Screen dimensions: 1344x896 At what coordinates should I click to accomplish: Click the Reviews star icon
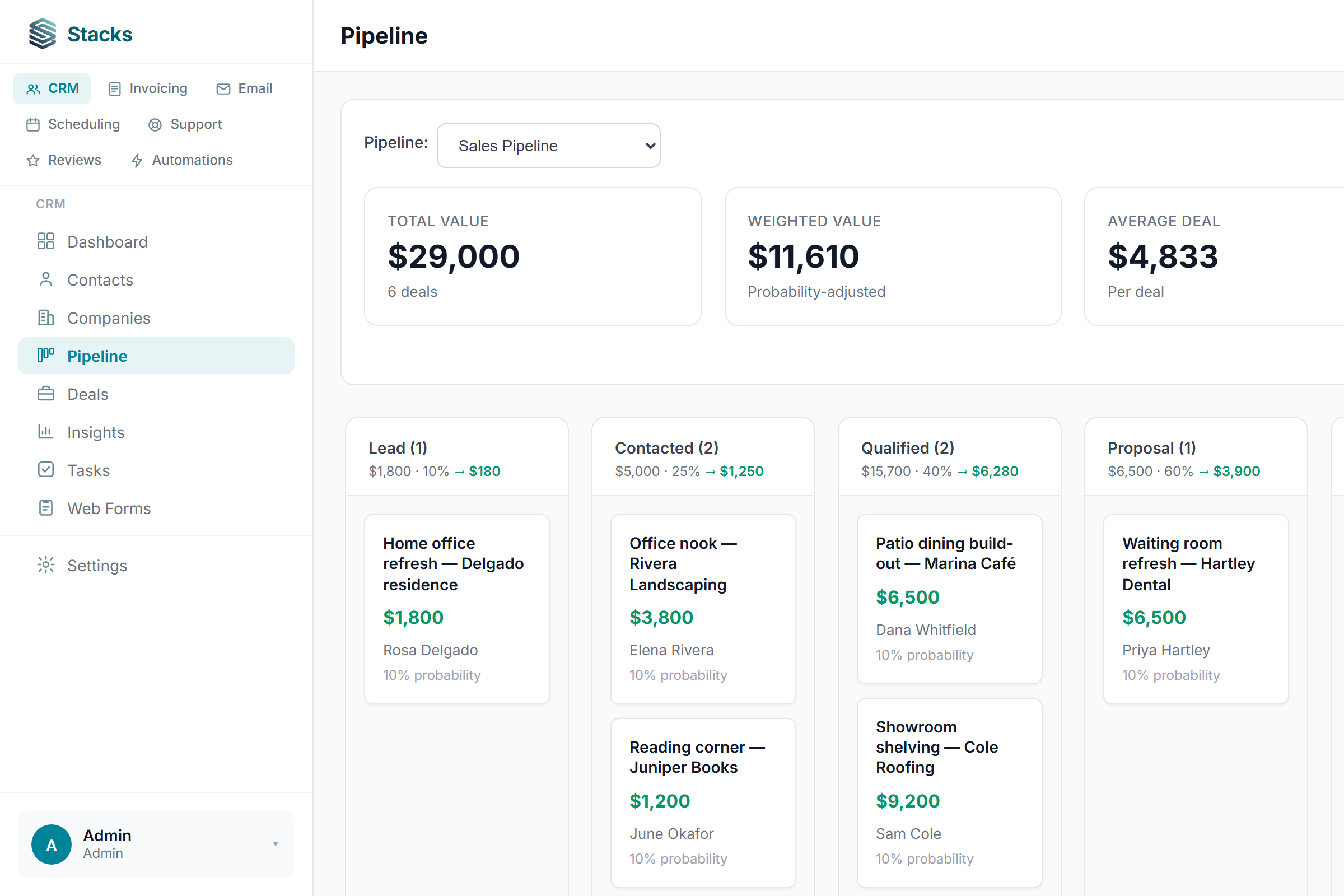pyautogui.click(x=33, y=161)
